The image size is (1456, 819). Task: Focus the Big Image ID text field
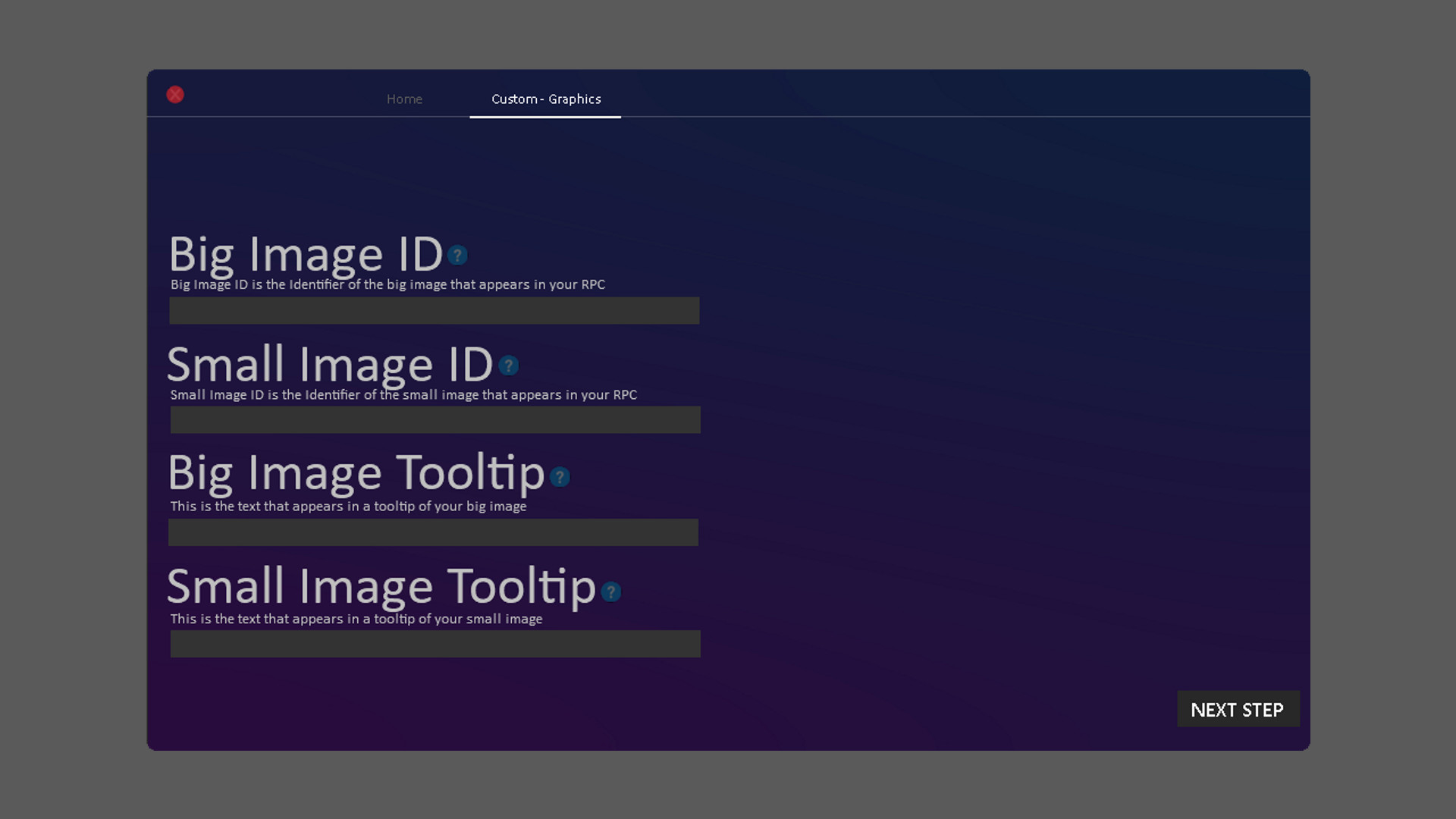(x=434, y=311)
